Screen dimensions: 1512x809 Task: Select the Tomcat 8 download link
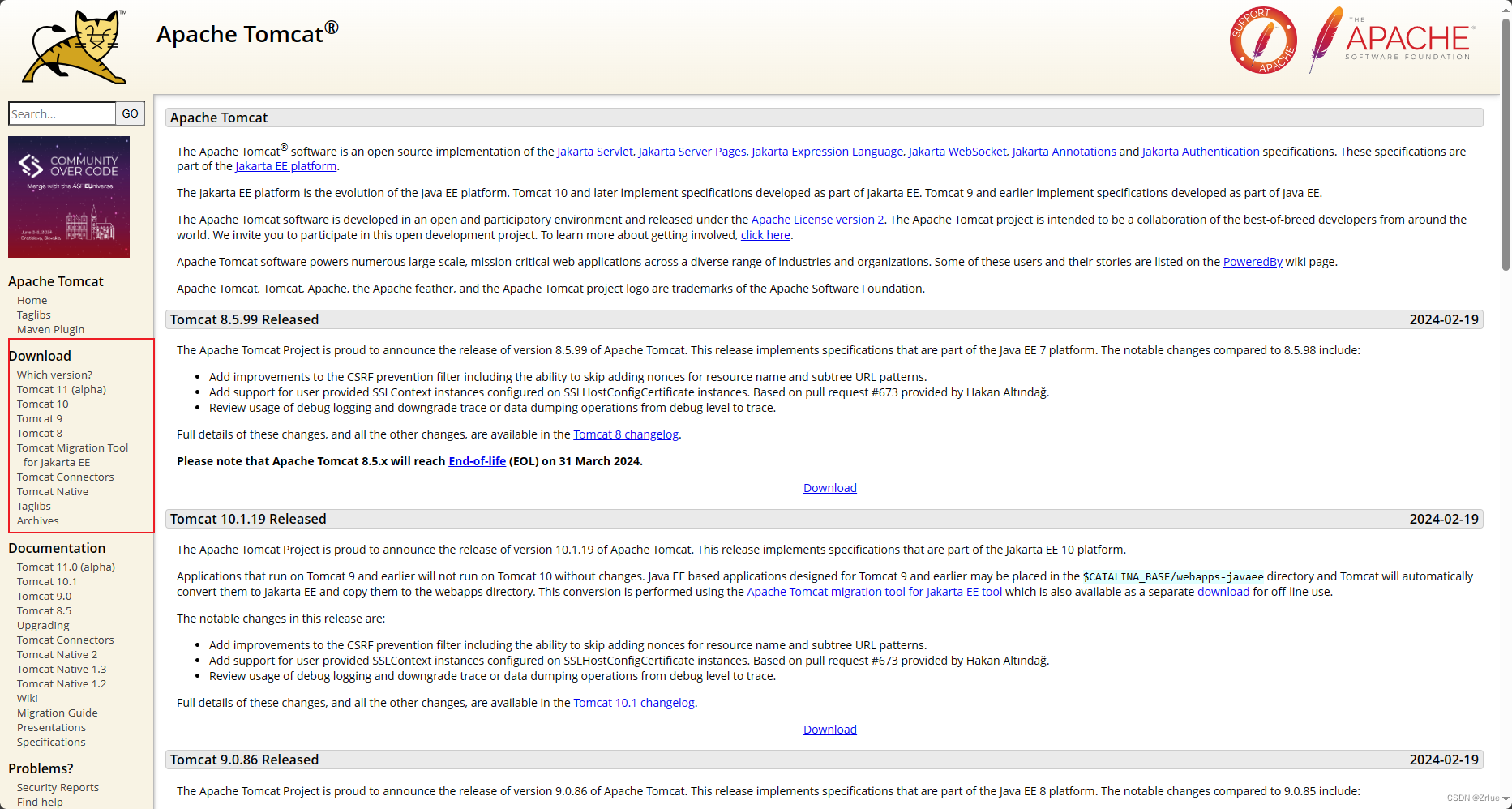point(40,434)
